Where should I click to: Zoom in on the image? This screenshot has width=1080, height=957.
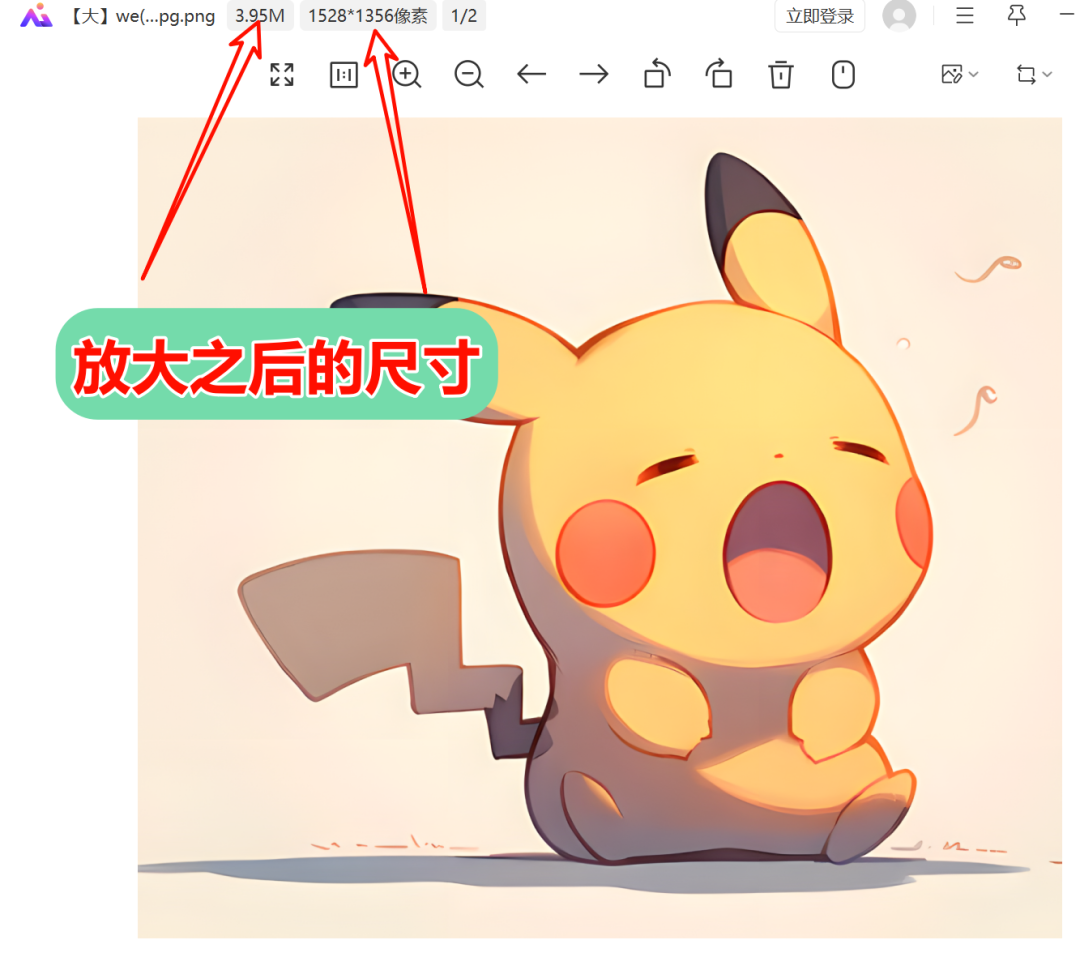[406, 74]
